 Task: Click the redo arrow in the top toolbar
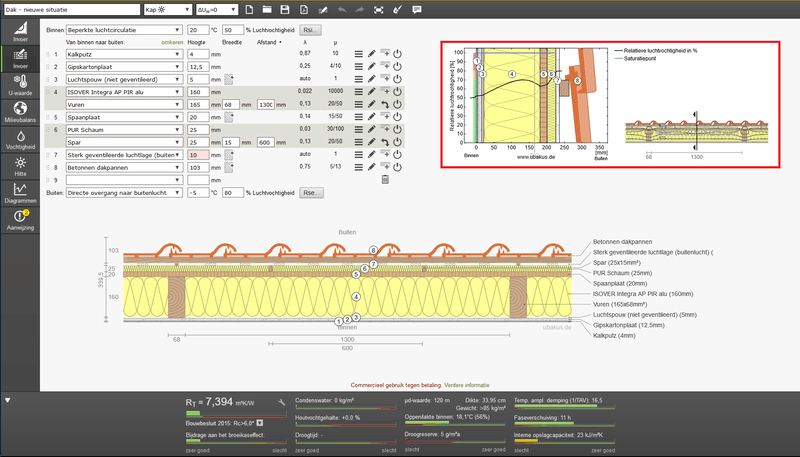click(360, 10)
